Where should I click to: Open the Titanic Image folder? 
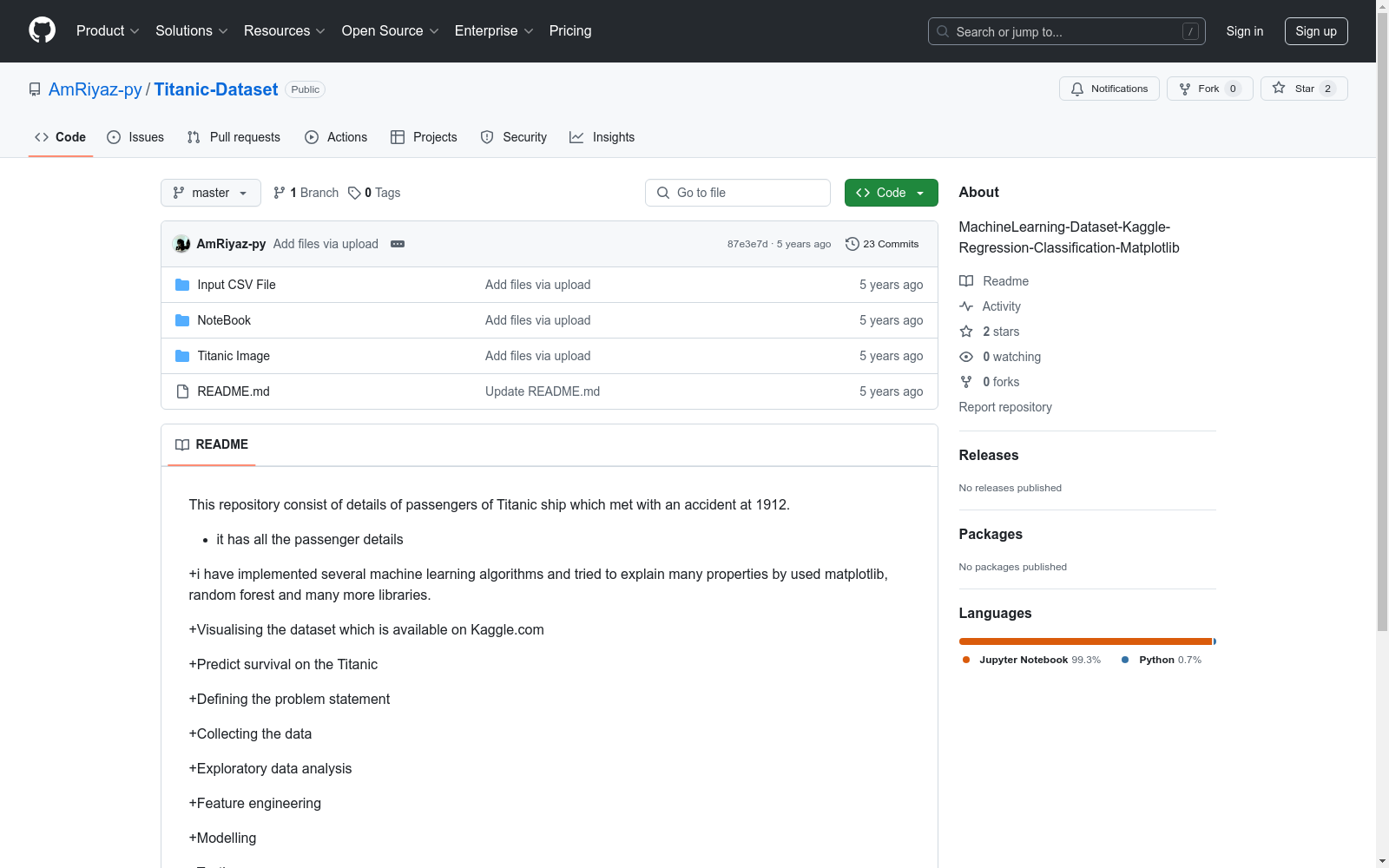click(x=234, y=356)
